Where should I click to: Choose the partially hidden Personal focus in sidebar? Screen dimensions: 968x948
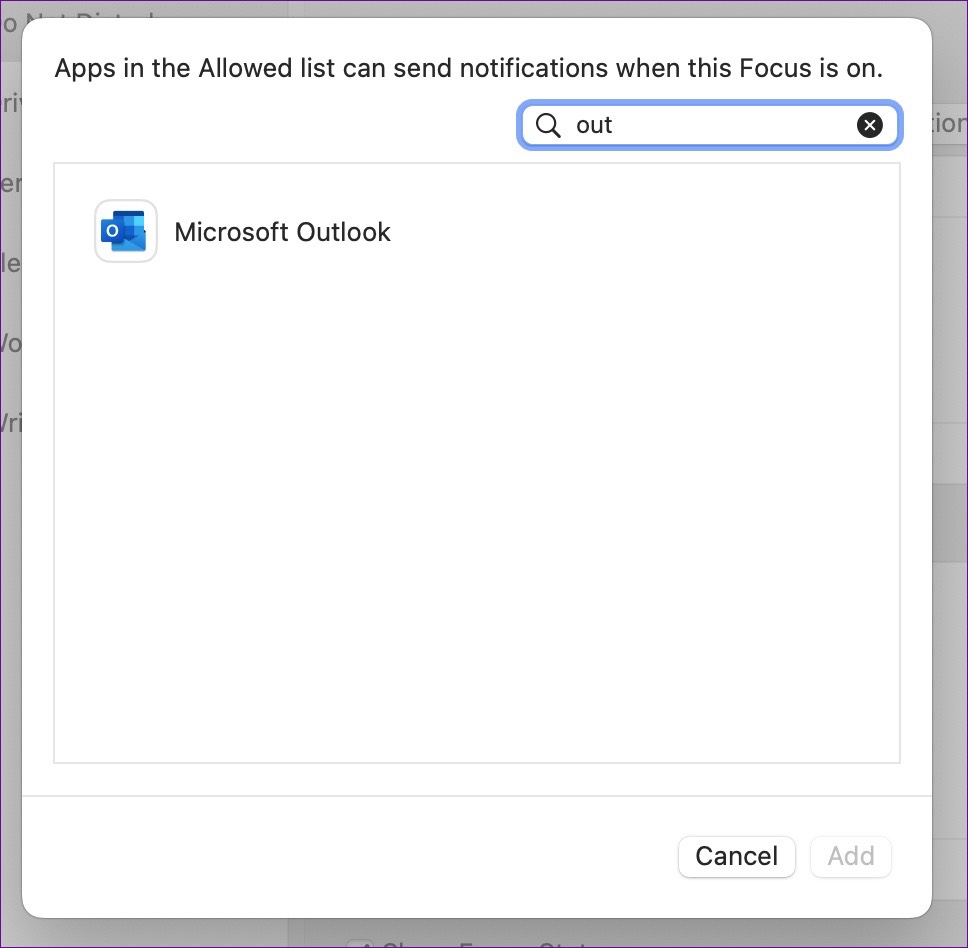pos(10,183)
